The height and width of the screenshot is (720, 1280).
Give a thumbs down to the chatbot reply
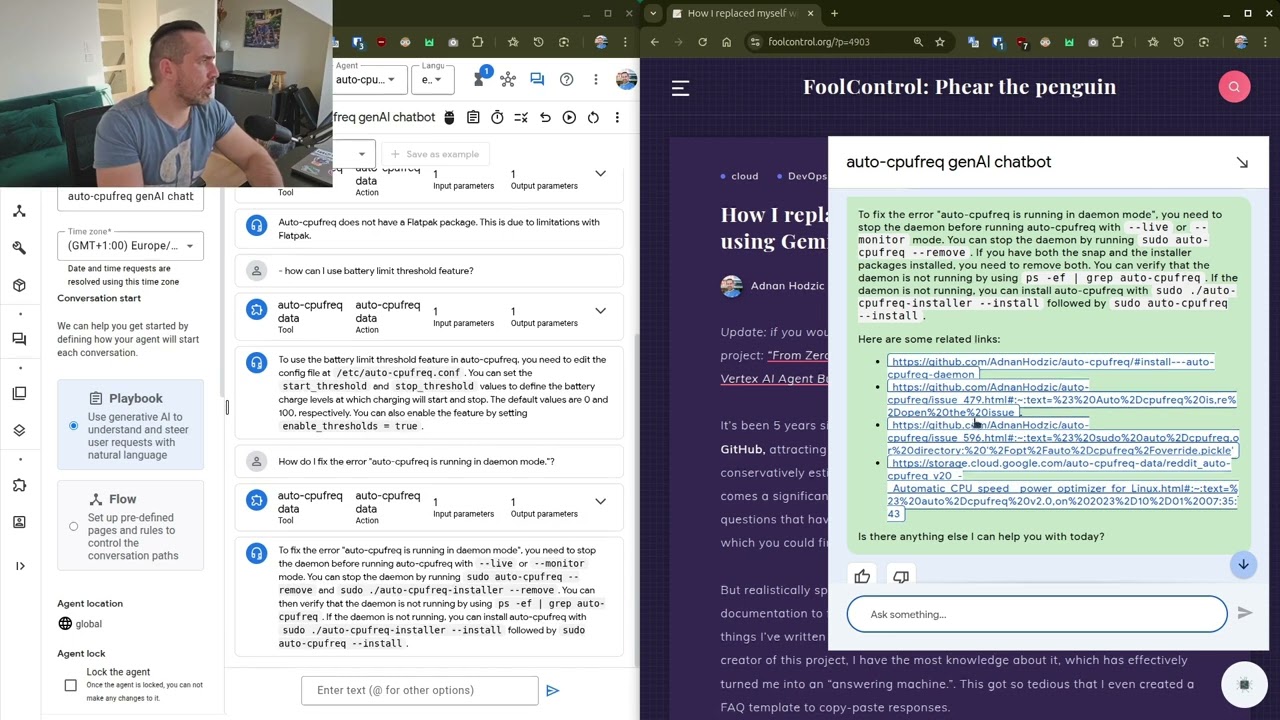(x=901, y=576)
